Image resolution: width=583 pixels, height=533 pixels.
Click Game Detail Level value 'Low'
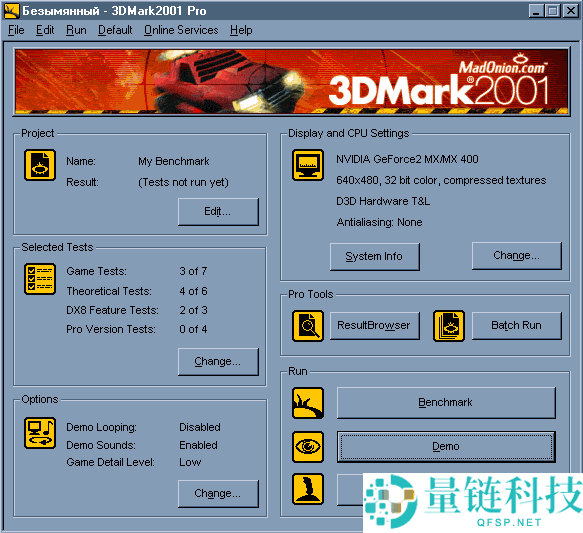tap(190, 462)
